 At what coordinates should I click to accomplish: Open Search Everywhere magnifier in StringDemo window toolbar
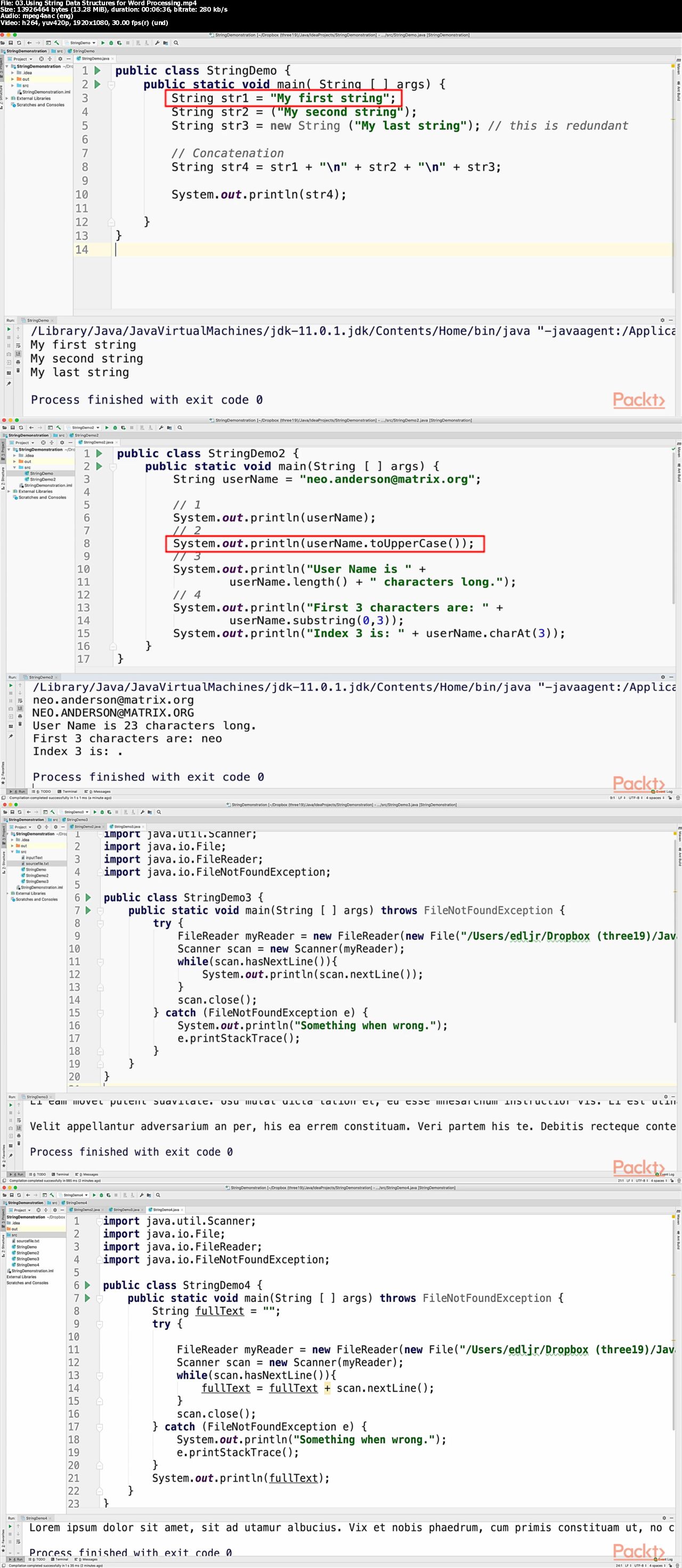(176, 43)
